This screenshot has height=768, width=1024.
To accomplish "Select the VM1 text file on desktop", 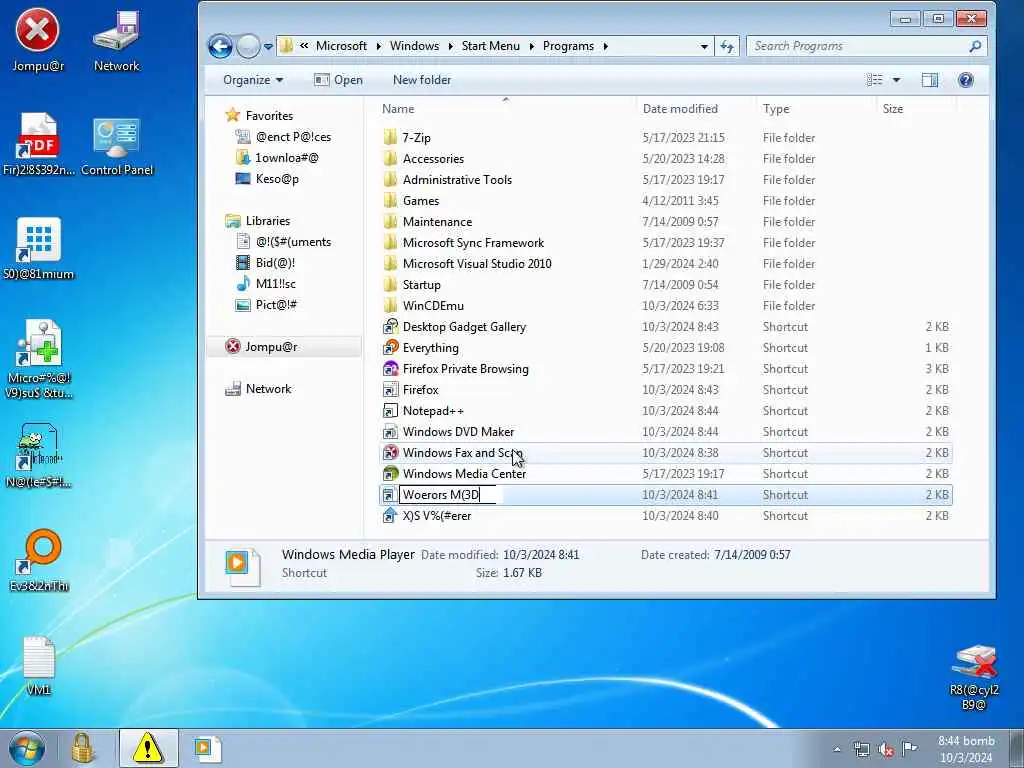I will click(x=39, y=666).
